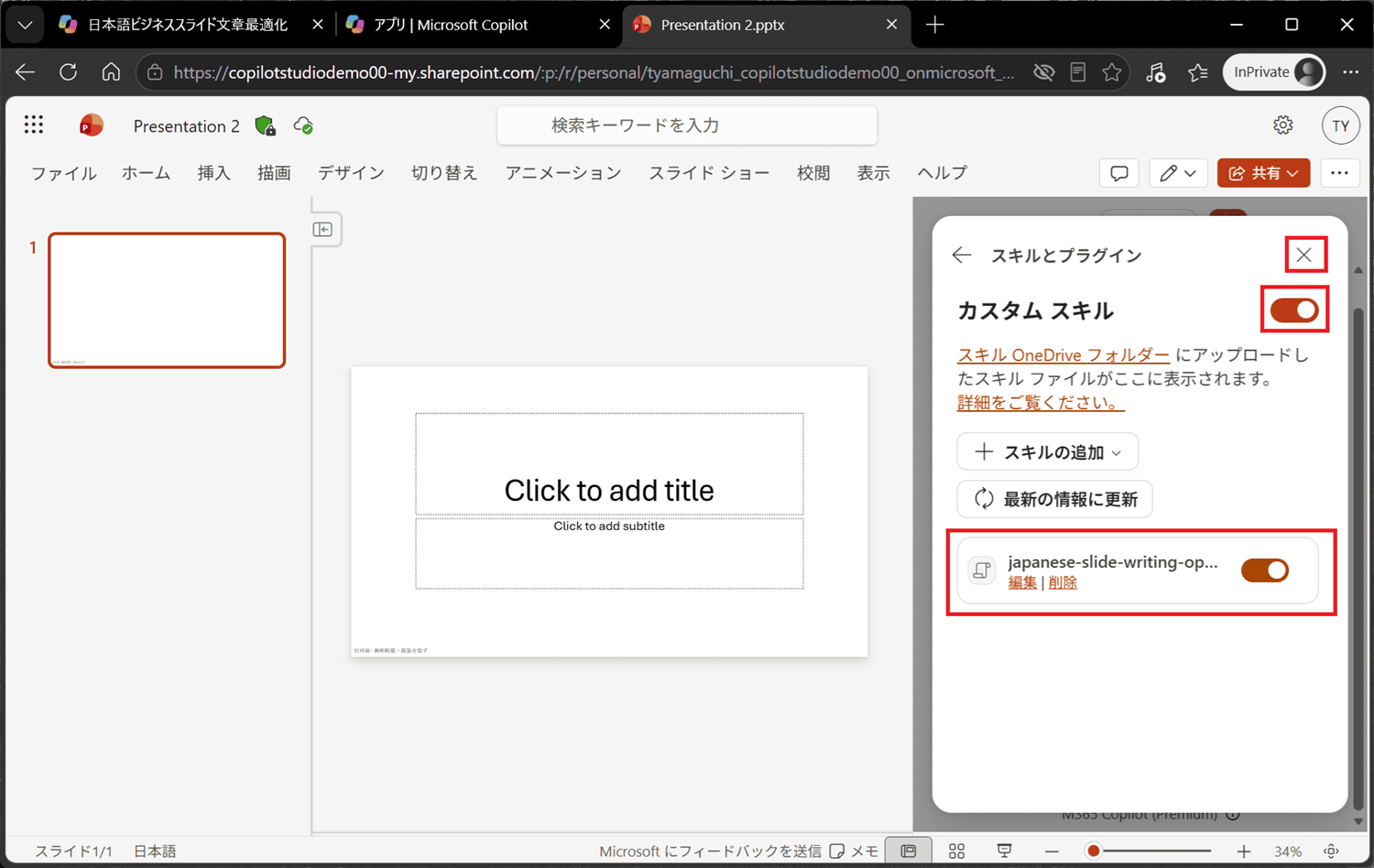
Task: Open the ホーム ribbon tab
Action: pyautogui.click(x=146, y=173)
